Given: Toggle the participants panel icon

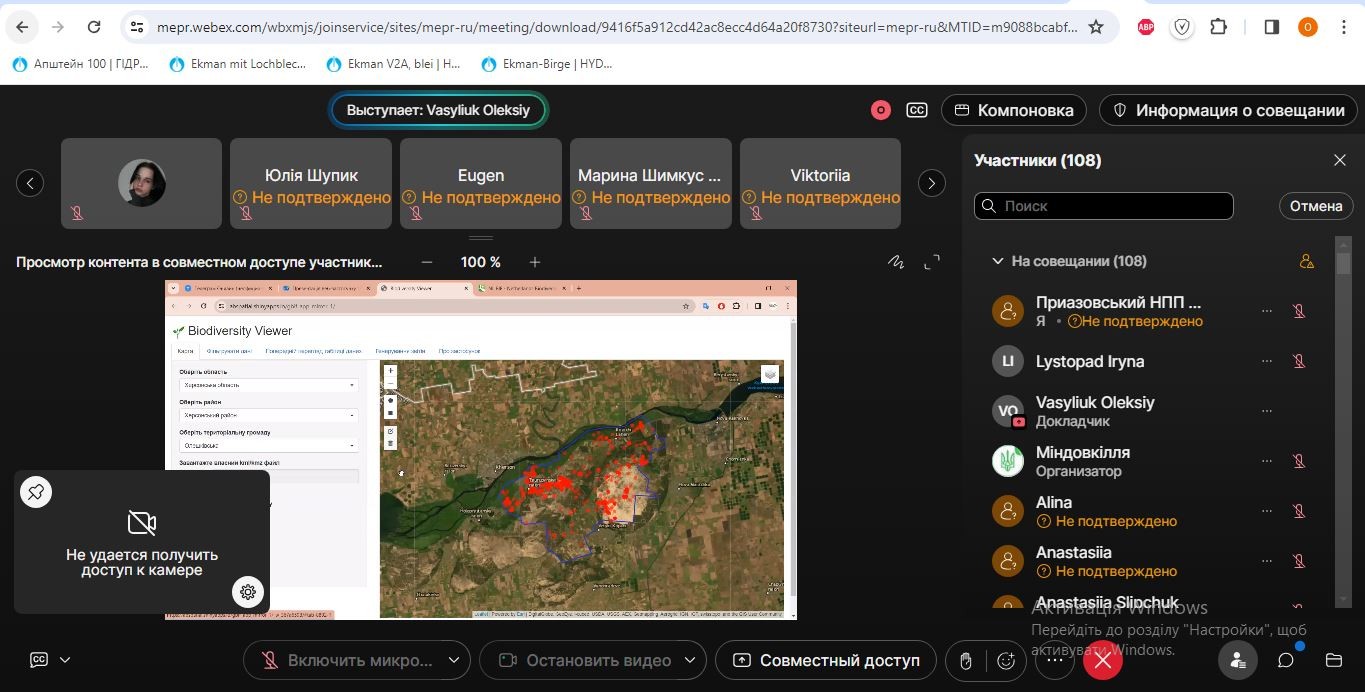Looking at the screenshot, I should (1238, 660).
